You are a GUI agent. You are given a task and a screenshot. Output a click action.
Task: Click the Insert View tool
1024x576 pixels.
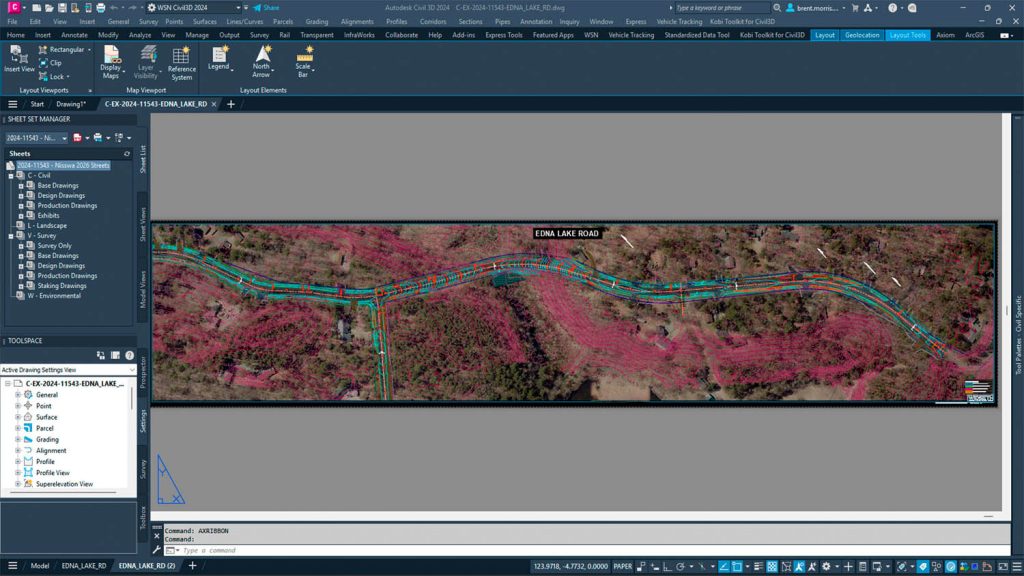coord(19,58)
